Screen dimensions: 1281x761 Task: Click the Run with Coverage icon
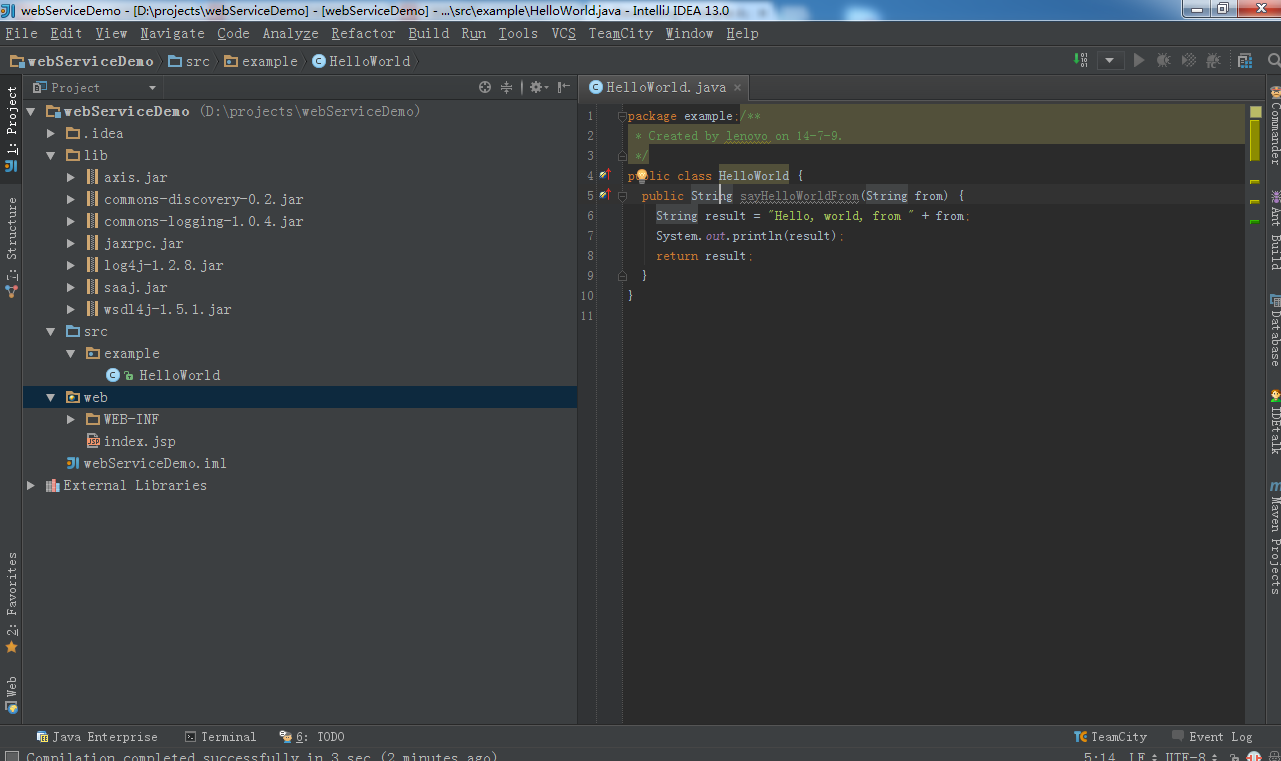(1189, 60)
